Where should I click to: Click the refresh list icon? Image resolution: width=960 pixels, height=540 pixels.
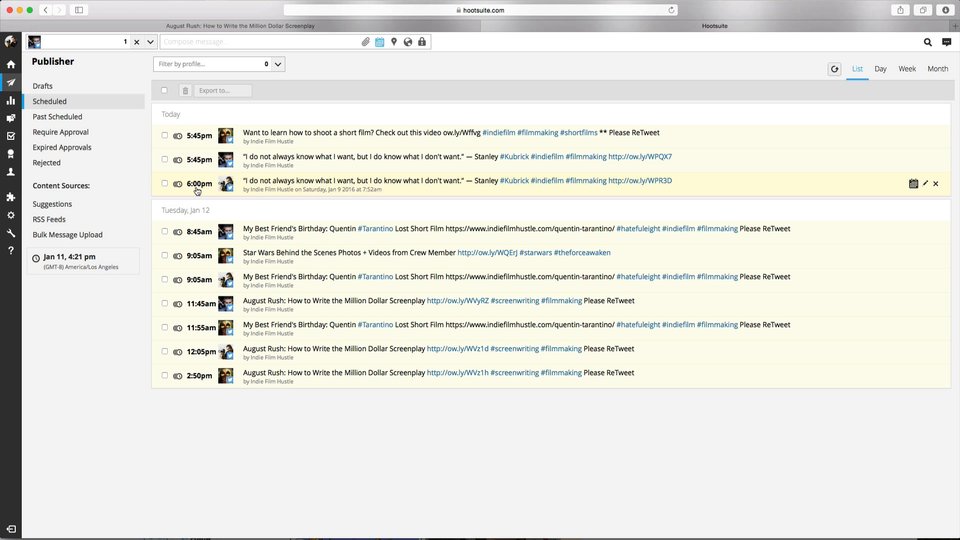pos(834,69)
